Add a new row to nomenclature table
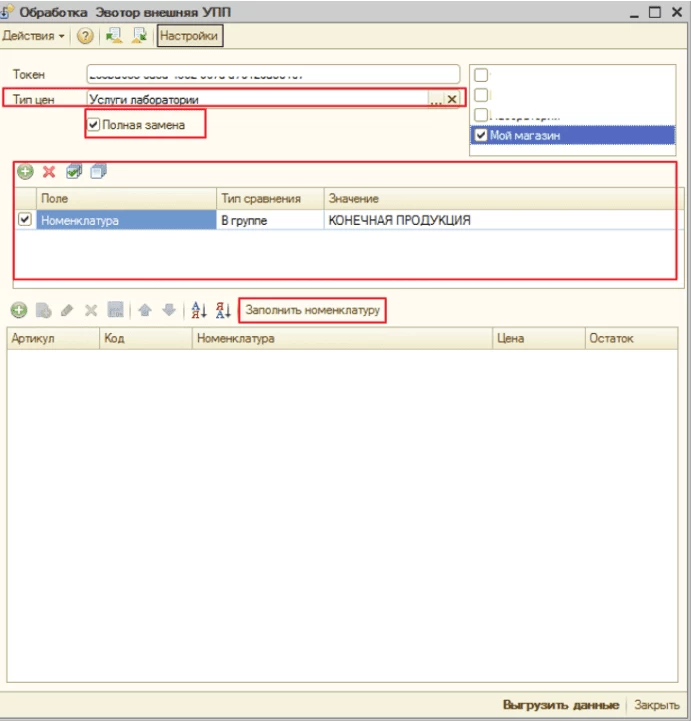 pyautogui.click(x=18, y=310)
